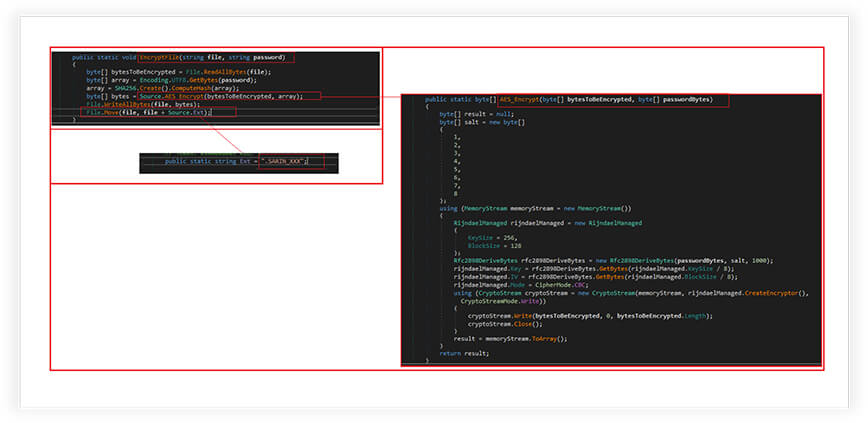Click the line 'File.WriteAllBytes(file, bytes)'
The width and height of the screenshot is (868, 423).
pyautogui.click(x=143, y=104)
